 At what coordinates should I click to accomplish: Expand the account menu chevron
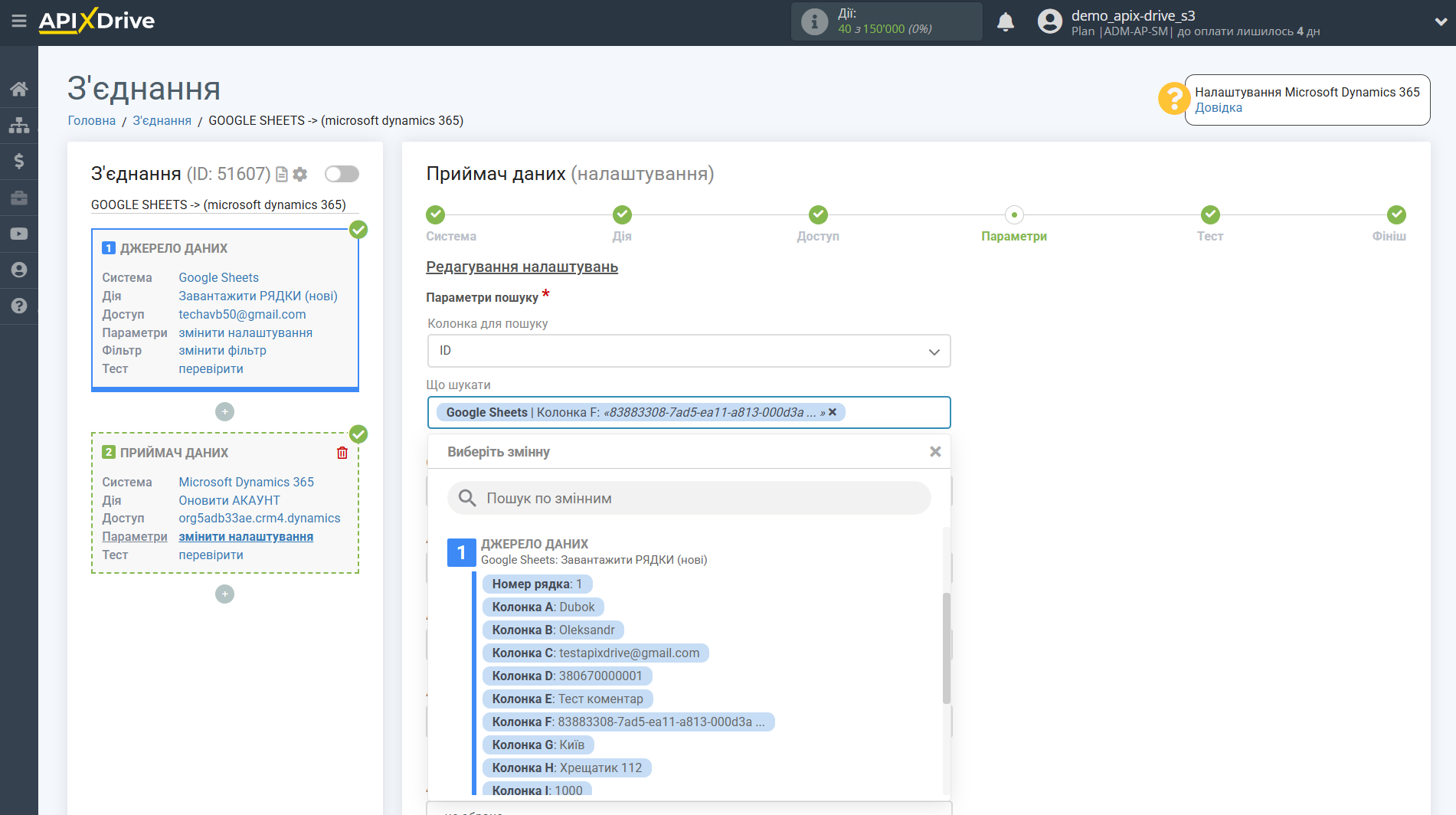tap(1441, 21)
